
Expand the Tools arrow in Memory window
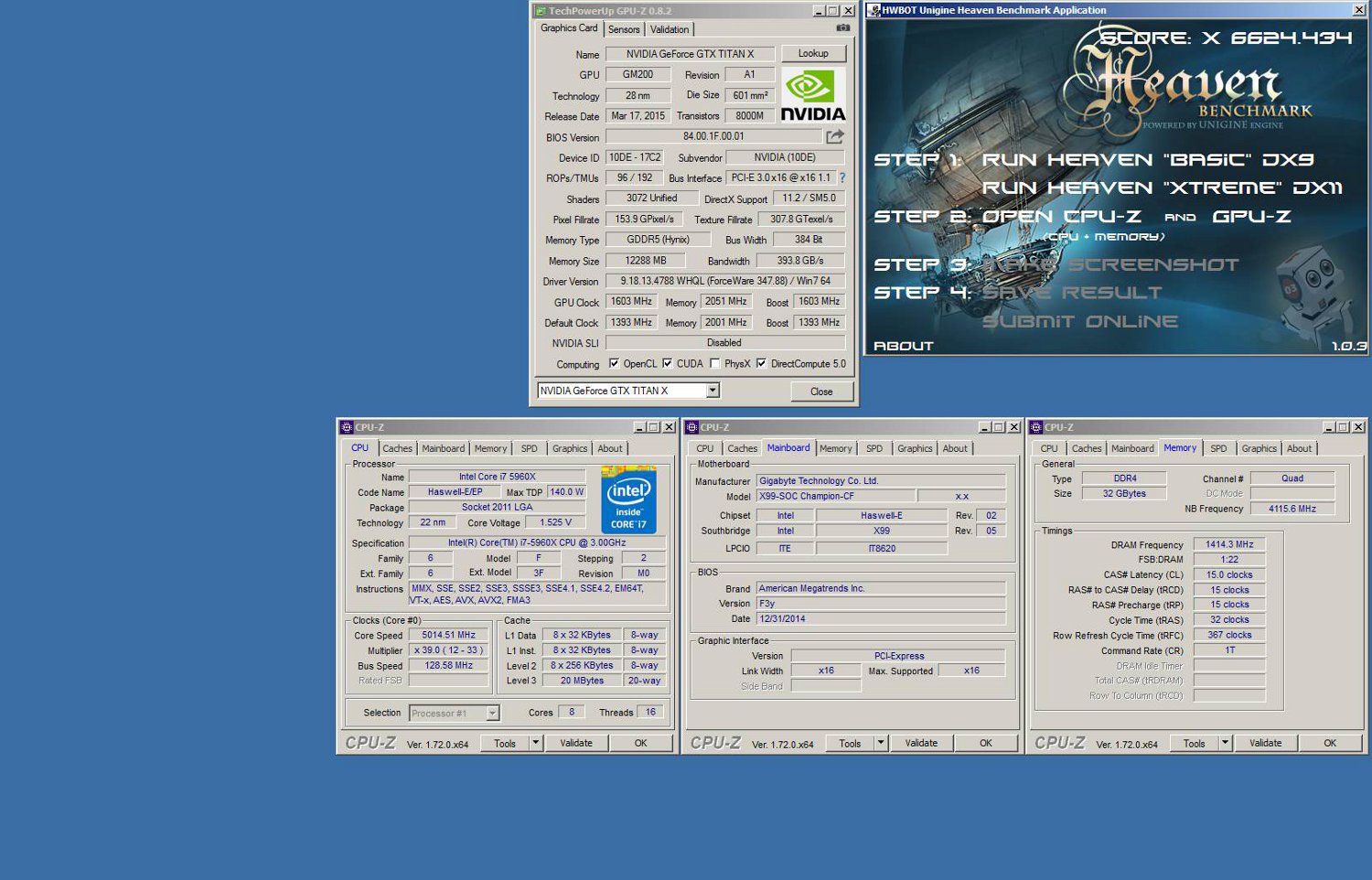pos(1226,743)
